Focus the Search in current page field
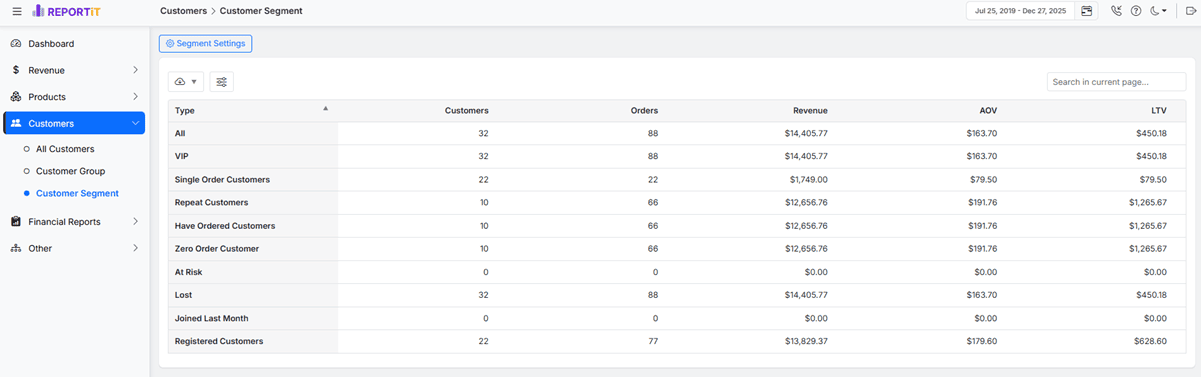The height and width of the screenshot is (377, 1201). tap(1116, 82)
